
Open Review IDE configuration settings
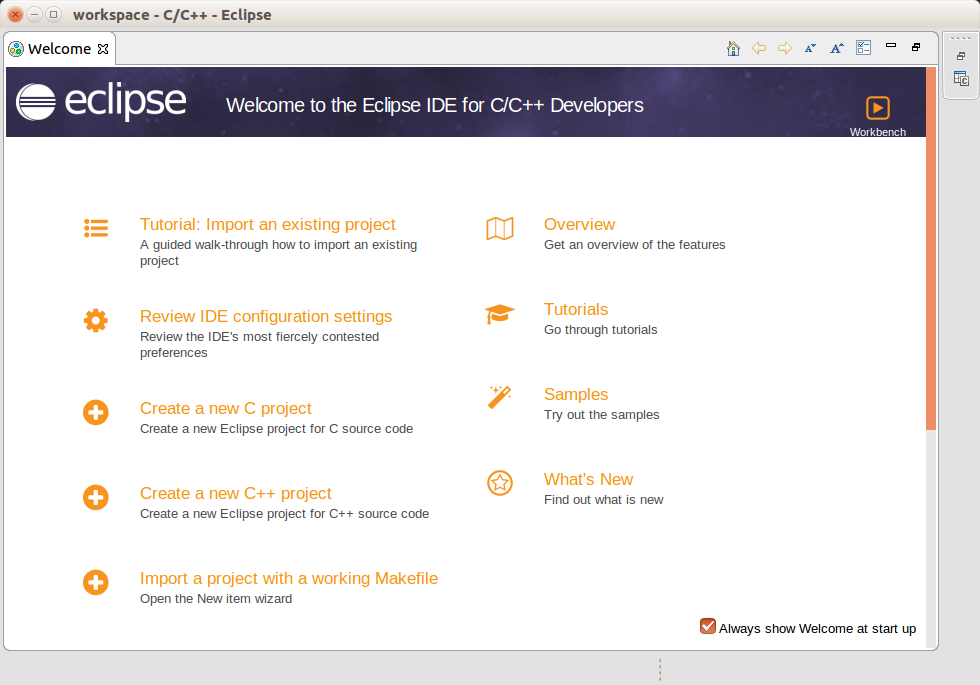[266, 316]
